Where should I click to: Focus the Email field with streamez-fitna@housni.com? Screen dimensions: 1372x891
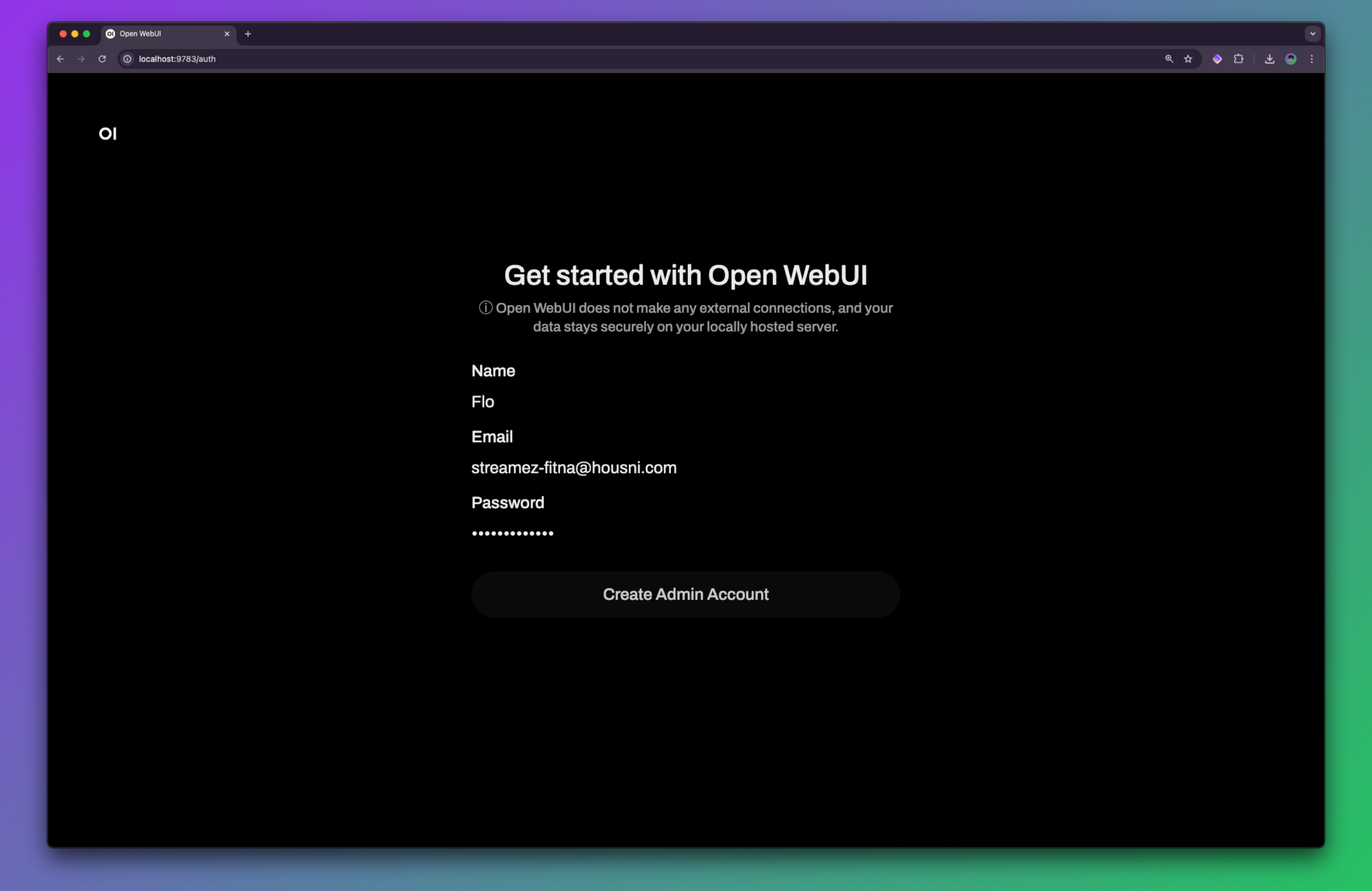coord(686,467)
